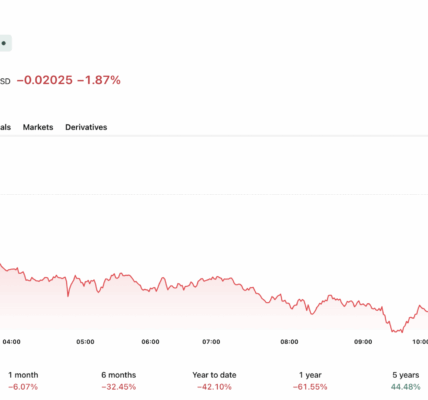Click the market status dot badge
The height and width of the screenshot is (400, 428).
coord(4,43)
